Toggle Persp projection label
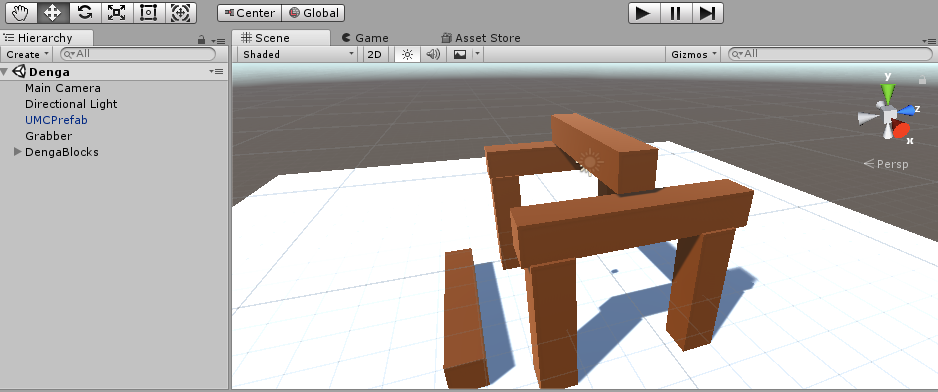 (x=886, y=163)
